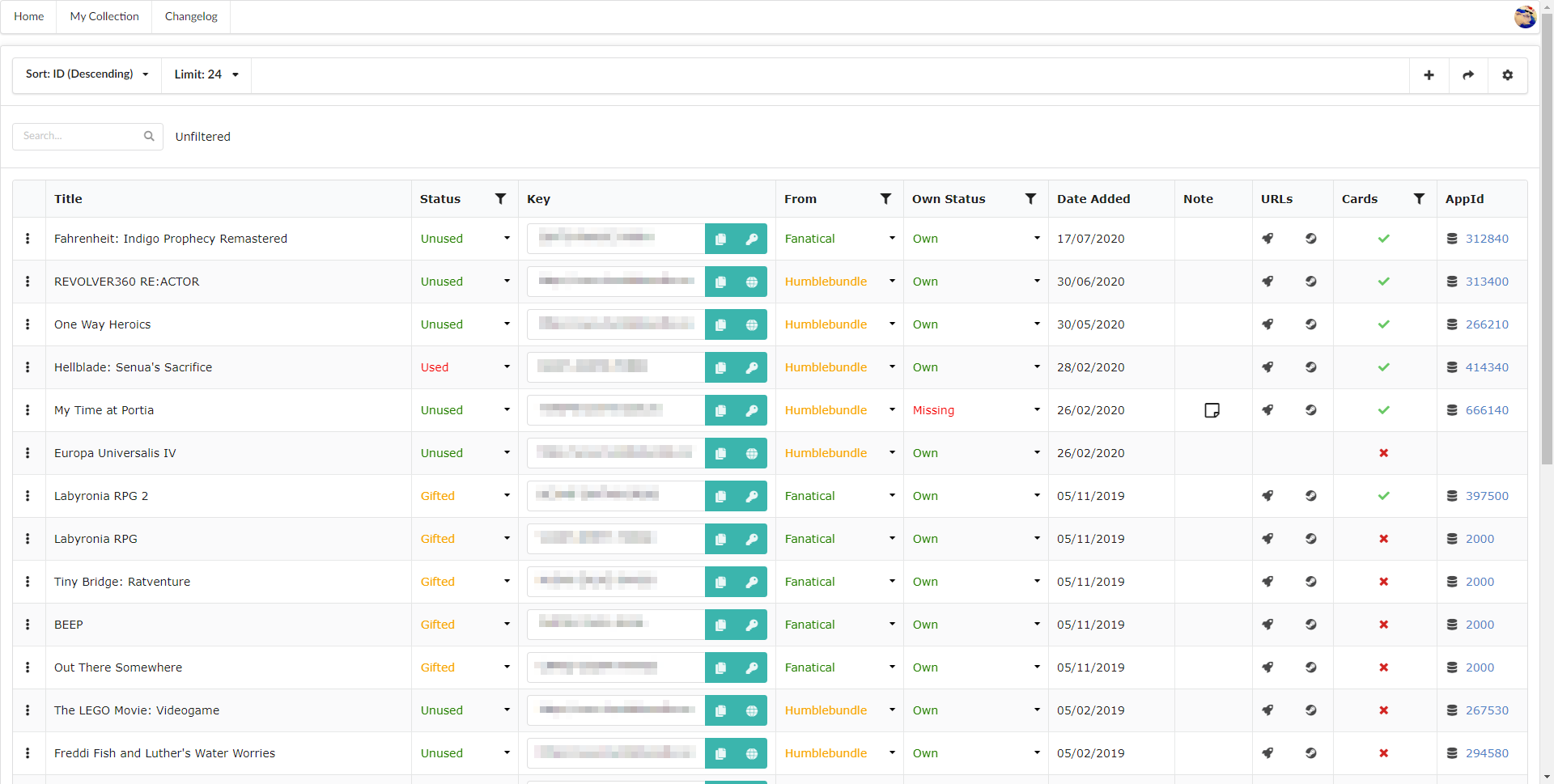This screenshot has width=1554, height=784.
Task: Filter the Status column
Action: click(x=500, y=199)
